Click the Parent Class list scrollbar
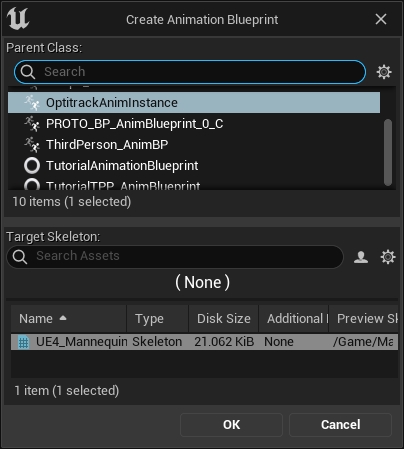404x449 pixels. (388, 152)
